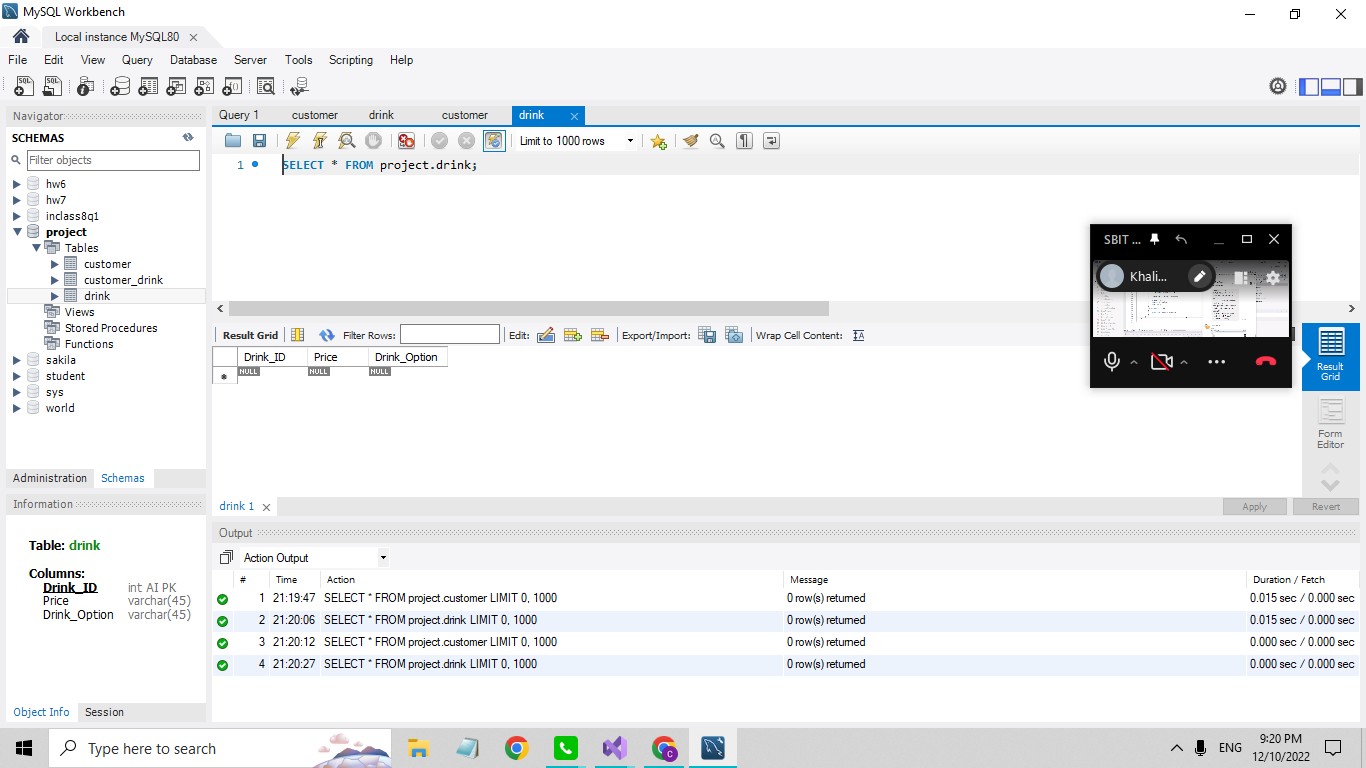Switch to Form Editor view
The height and width of the screenshot is (768, 1366).
1330,424
